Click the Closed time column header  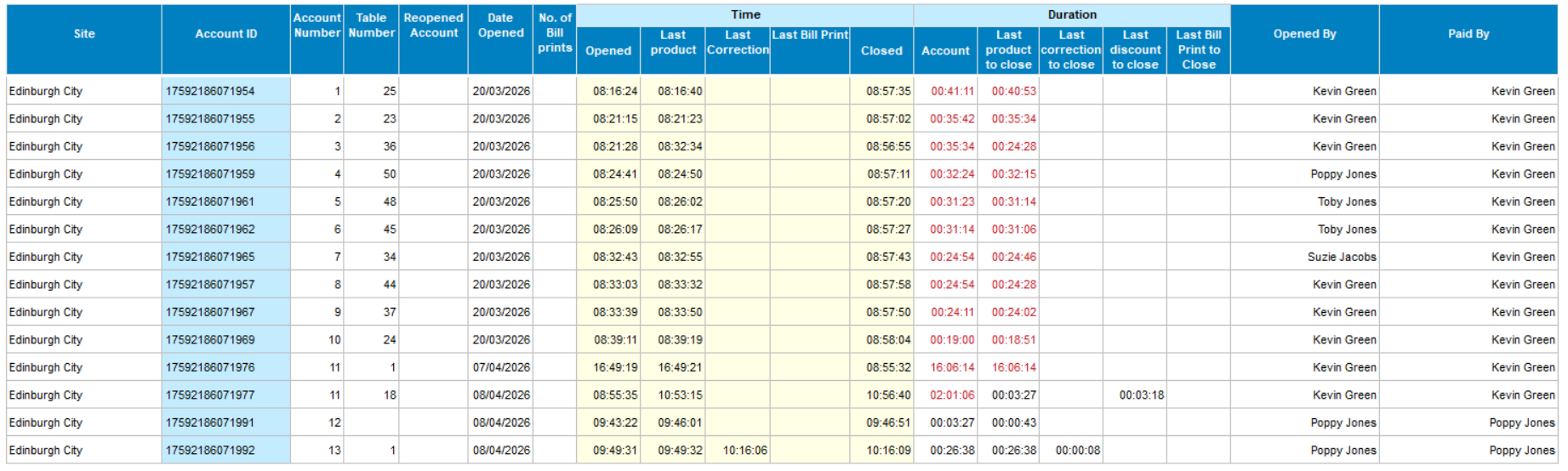(881, 51)
